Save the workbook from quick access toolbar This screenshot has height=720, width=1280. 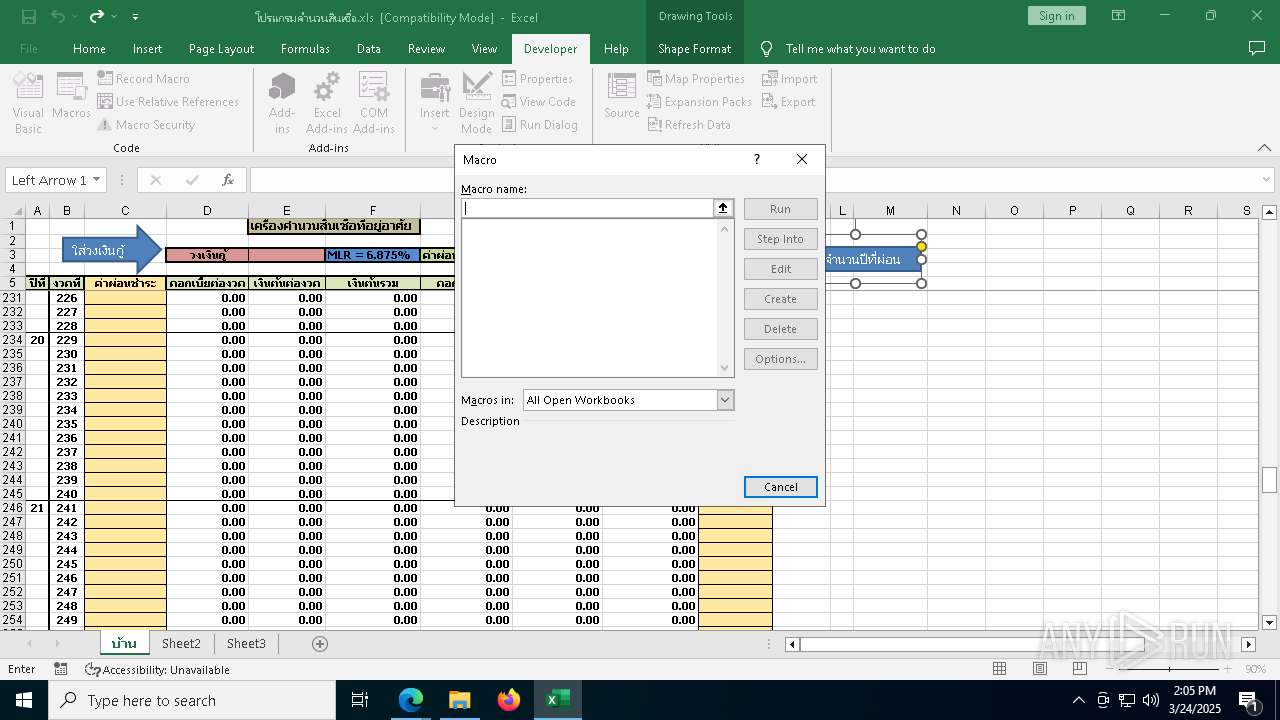(x=28, y=16)
